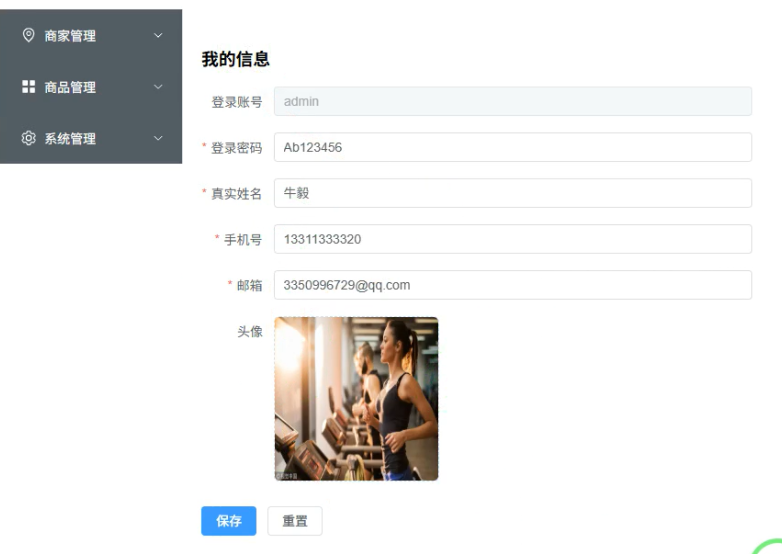The width and height of the screenshot is (782, 554).
Task: Focus the 真实姓名 input field
Action: (513, 193)
